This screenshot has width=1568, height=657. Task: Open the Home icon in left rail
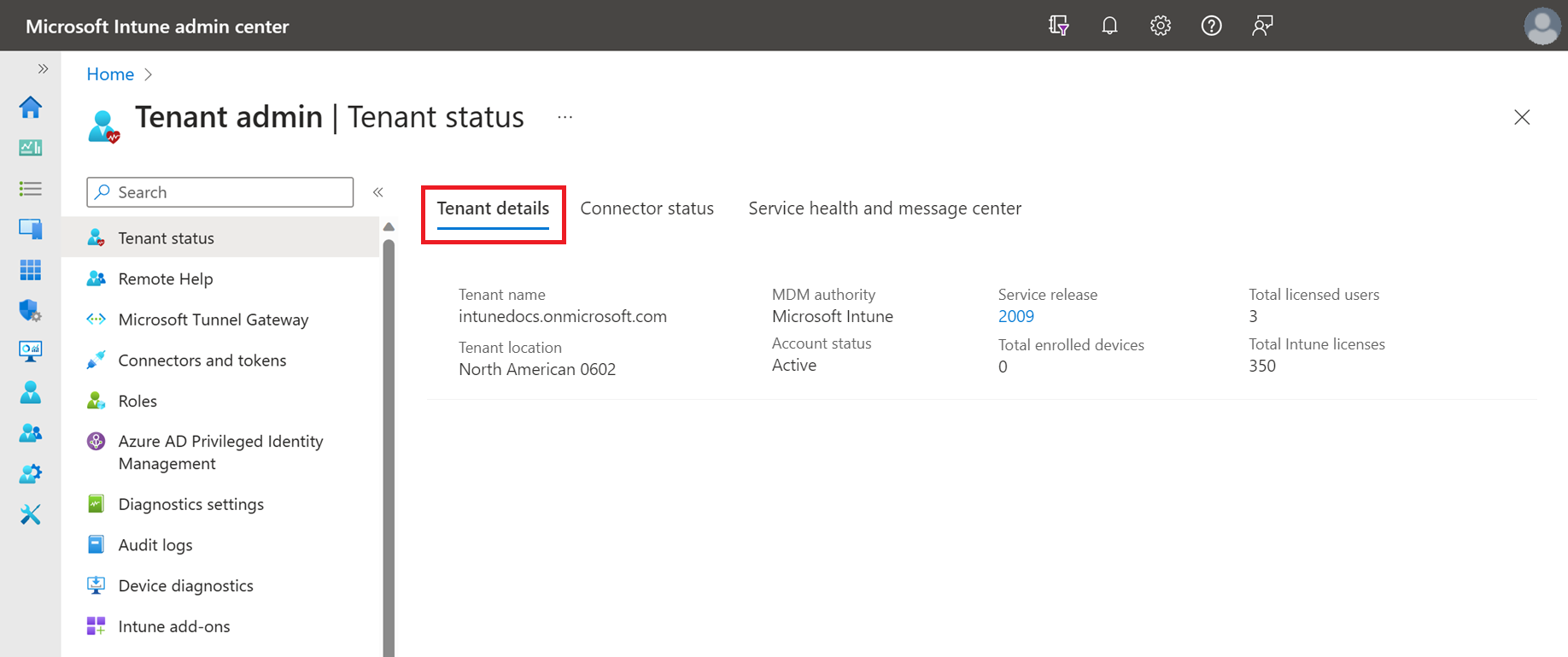(31, 107)
